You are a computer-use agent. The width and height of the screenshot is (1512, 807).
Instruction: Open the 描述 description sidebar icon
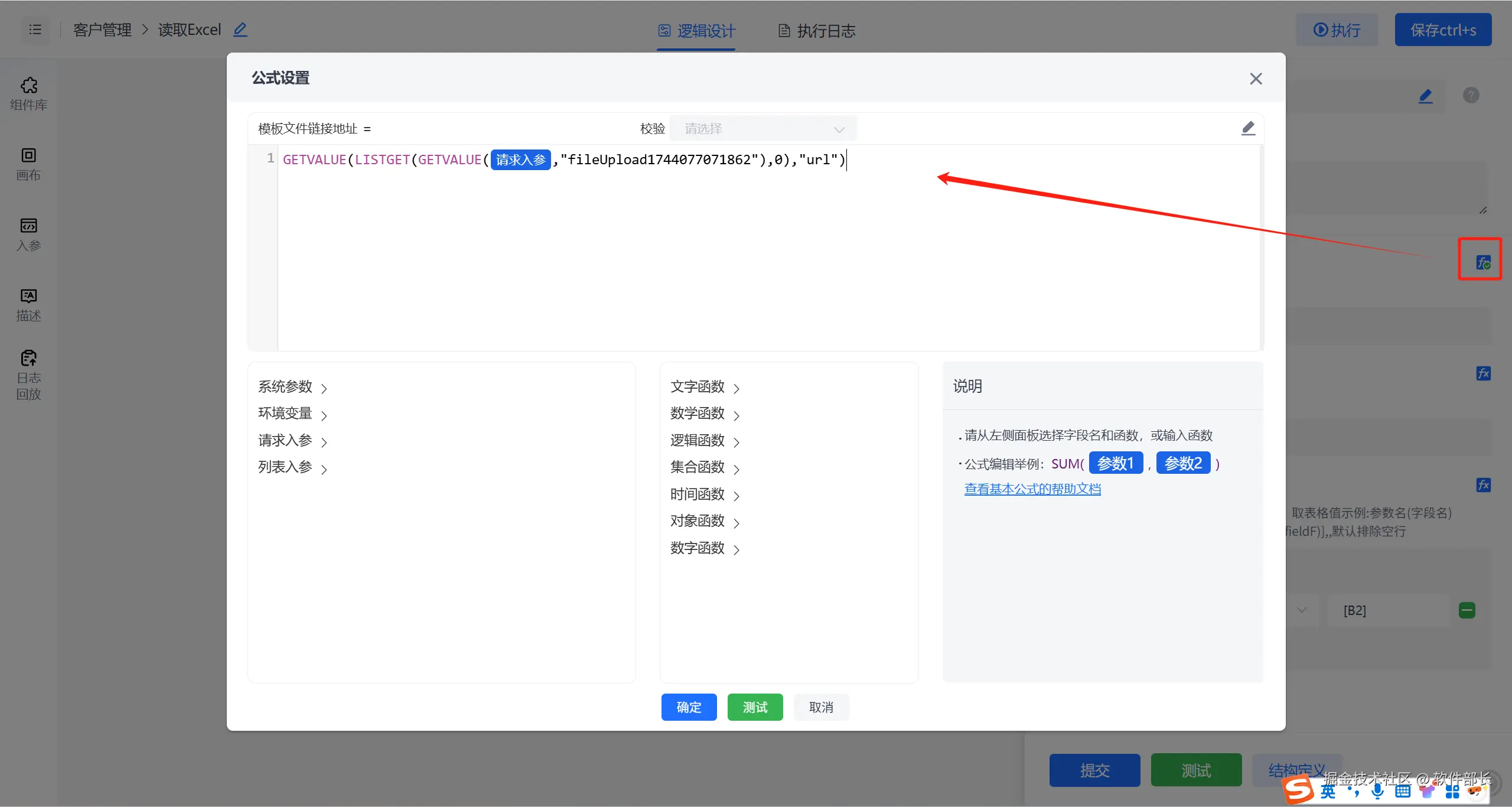click(28, 304)
